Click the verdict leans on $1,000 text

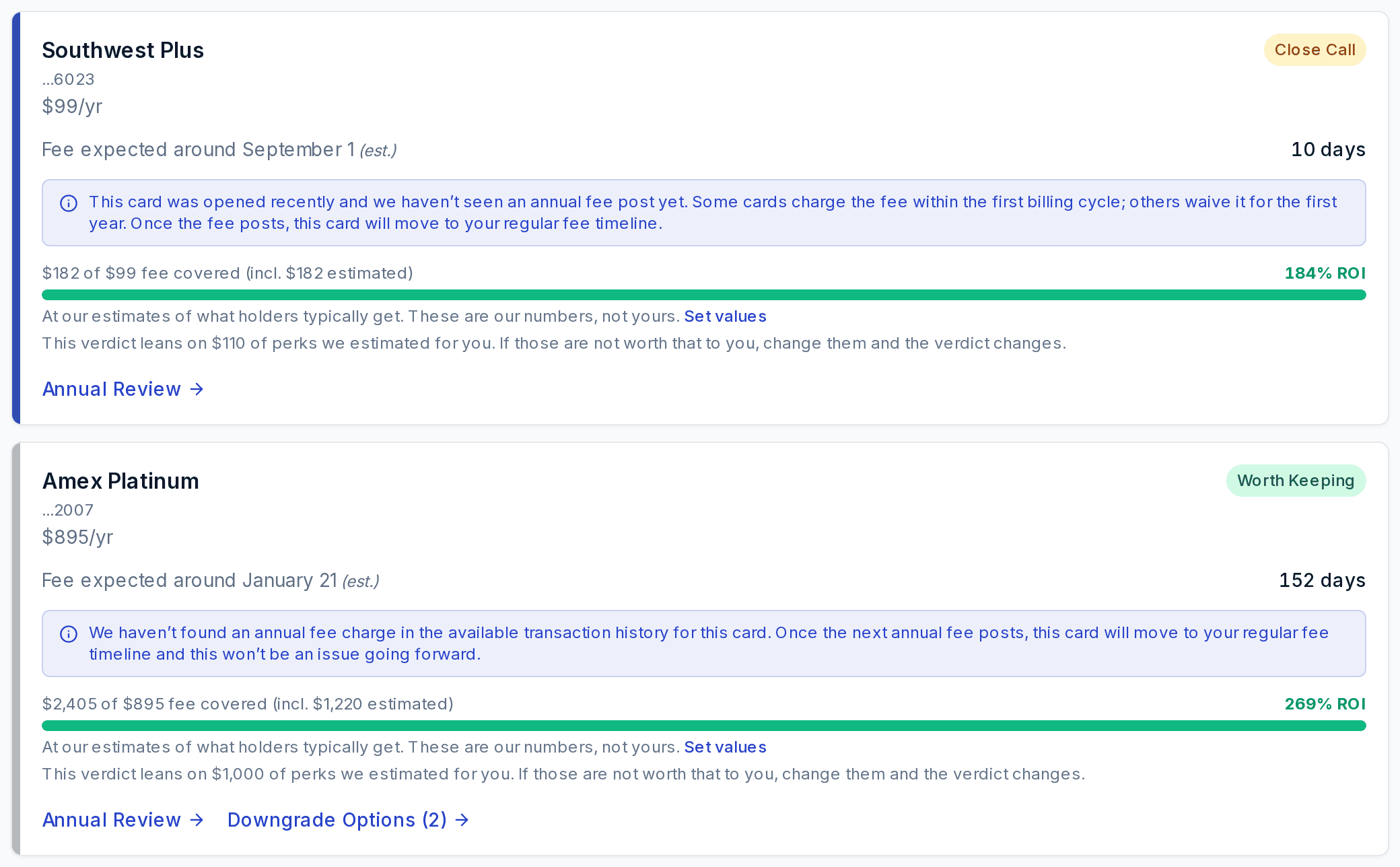pyautogui.click(x=563, y=774)
